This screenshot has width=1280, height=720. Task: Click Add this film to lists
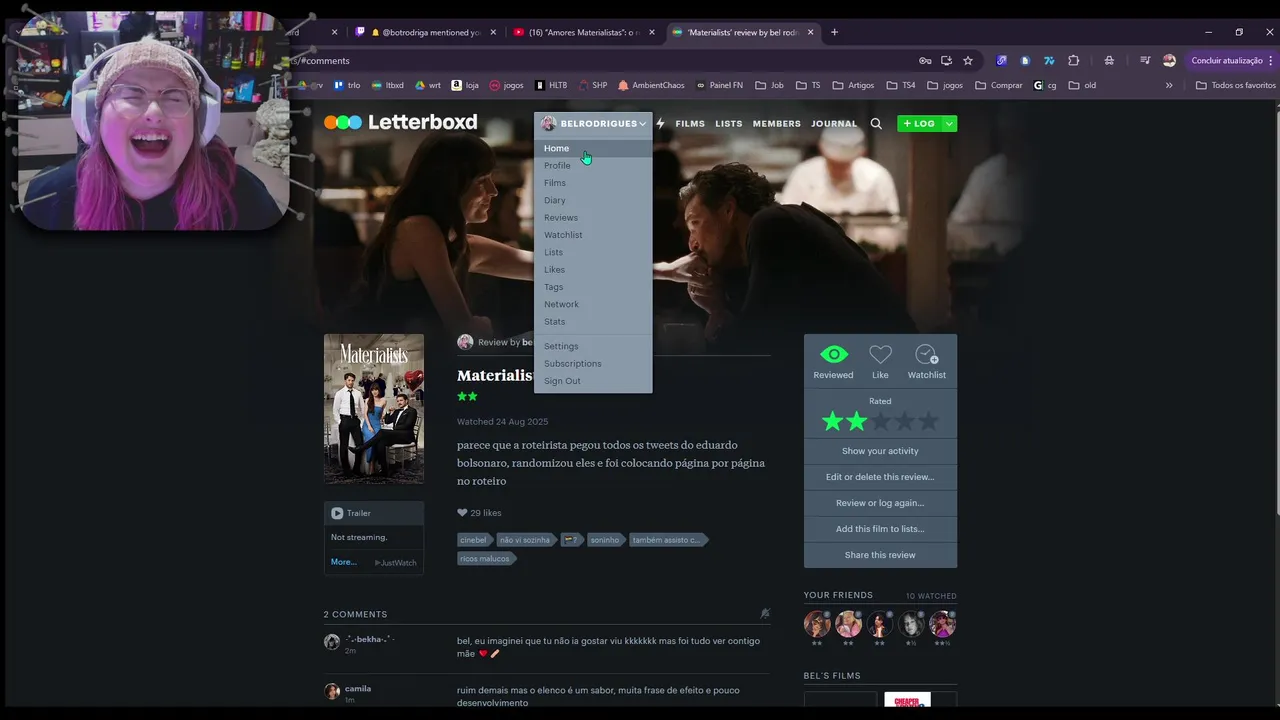880,529
